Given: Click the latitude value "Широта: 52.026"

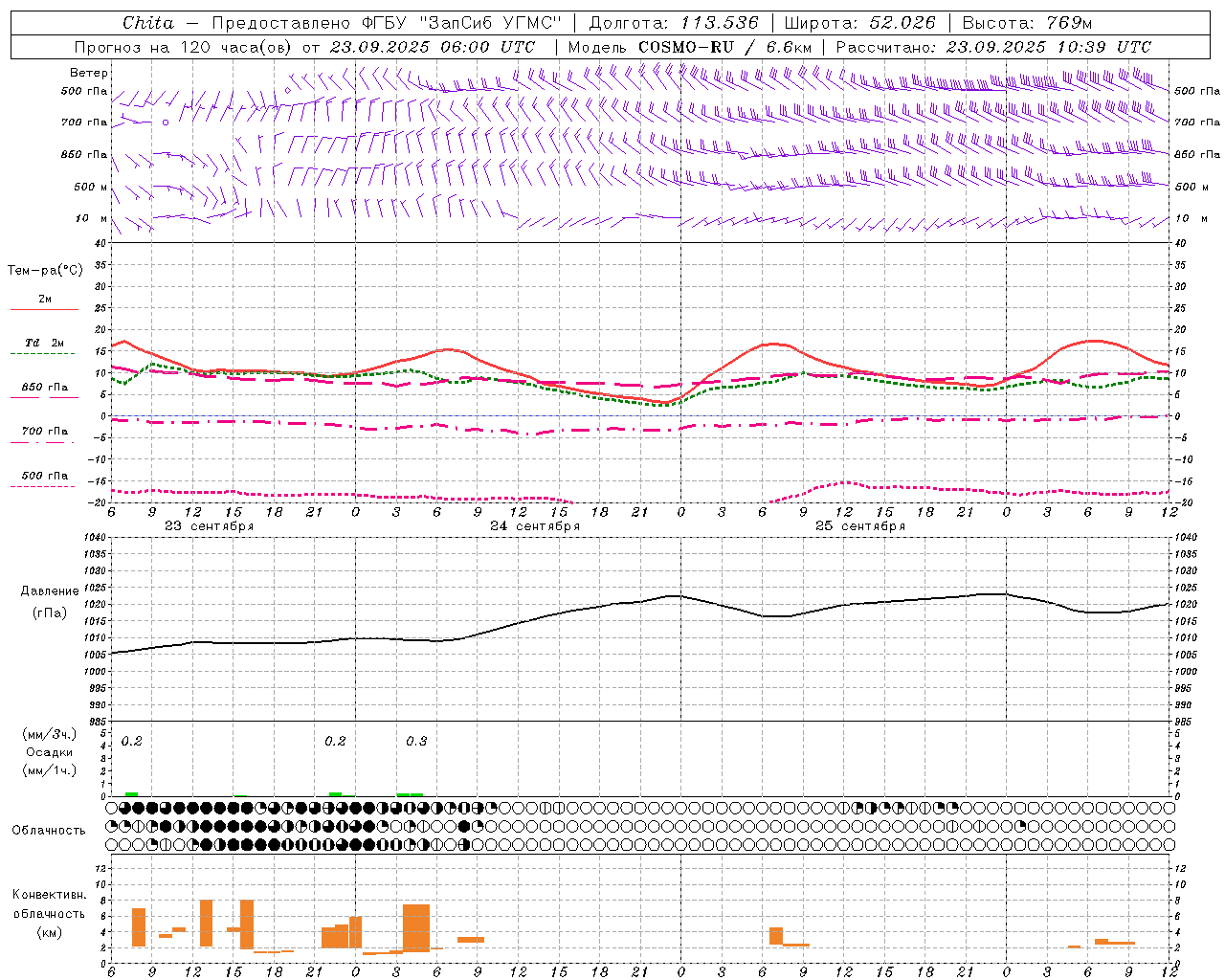Looking at the screenshot, I should [x=859, y=23].
